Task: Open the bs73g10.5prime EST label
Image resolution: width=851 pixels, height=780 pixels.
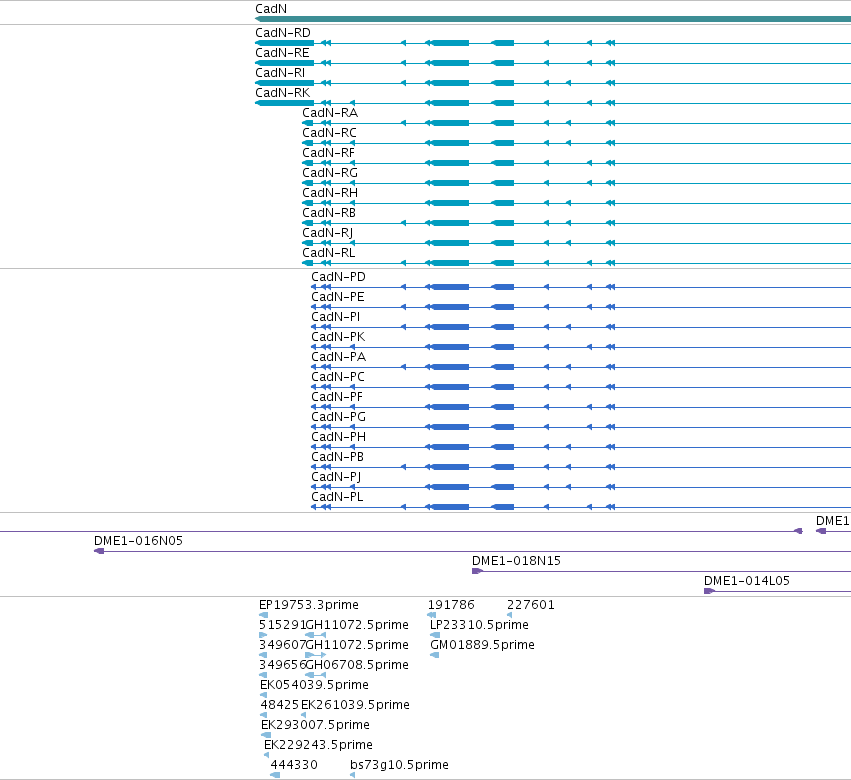Action: point(399,765)
